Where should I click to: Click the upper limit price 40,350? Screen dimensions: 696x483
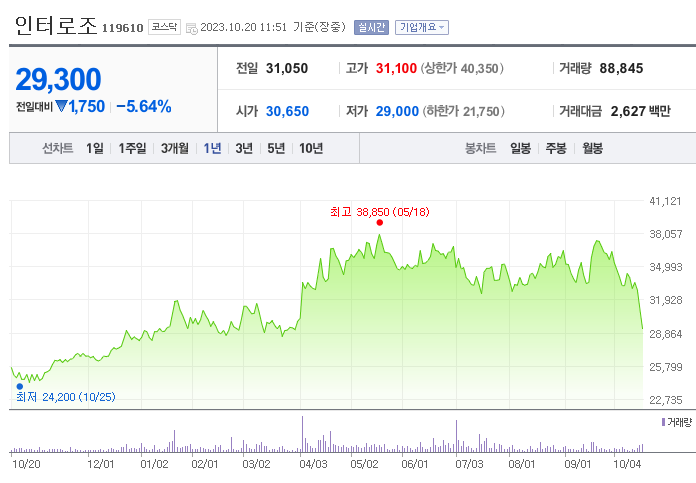pos(479,68)
